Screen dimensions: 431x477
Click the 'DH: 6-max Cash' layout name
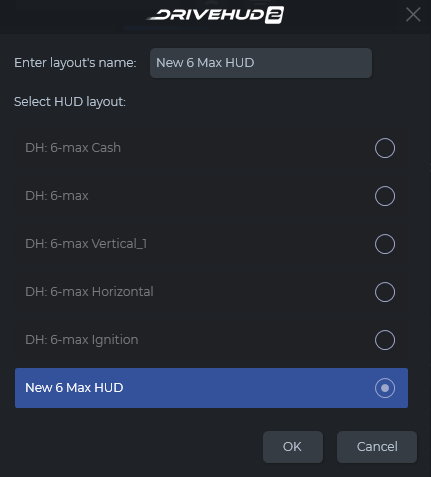point(73,148)
